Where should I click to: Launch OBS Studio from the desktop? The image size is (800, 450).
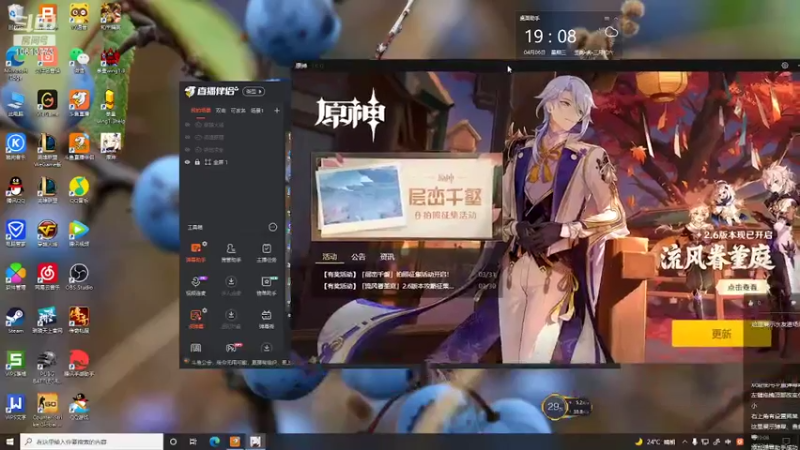(x=79, y=277)
